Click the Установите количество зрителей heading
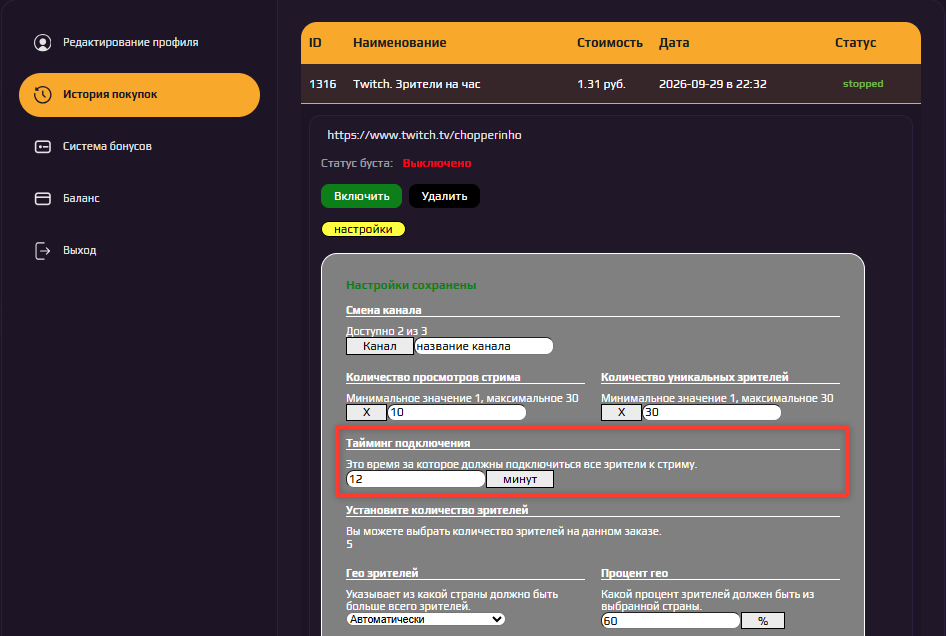 click(x=437, y=510)
